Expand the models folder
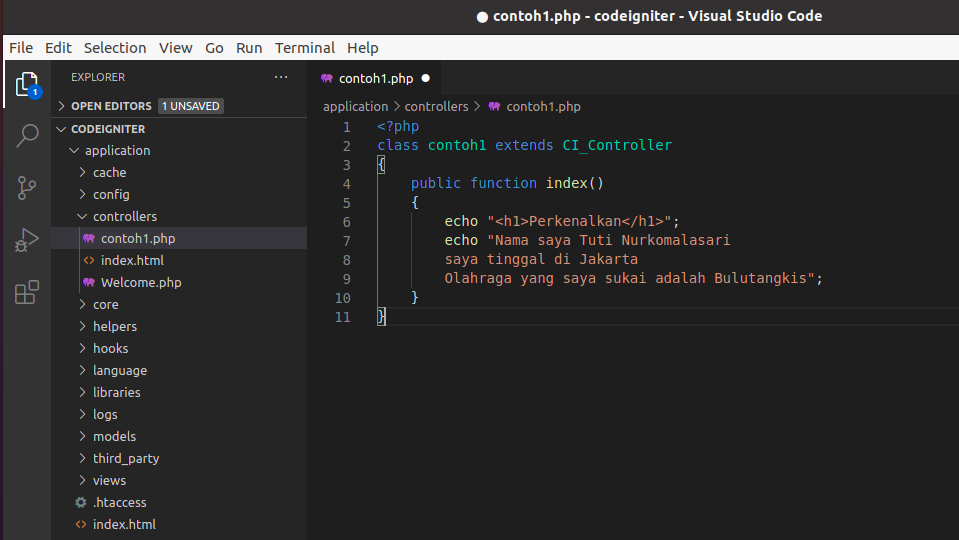959x540 pixels. click(x=83, y=437)
